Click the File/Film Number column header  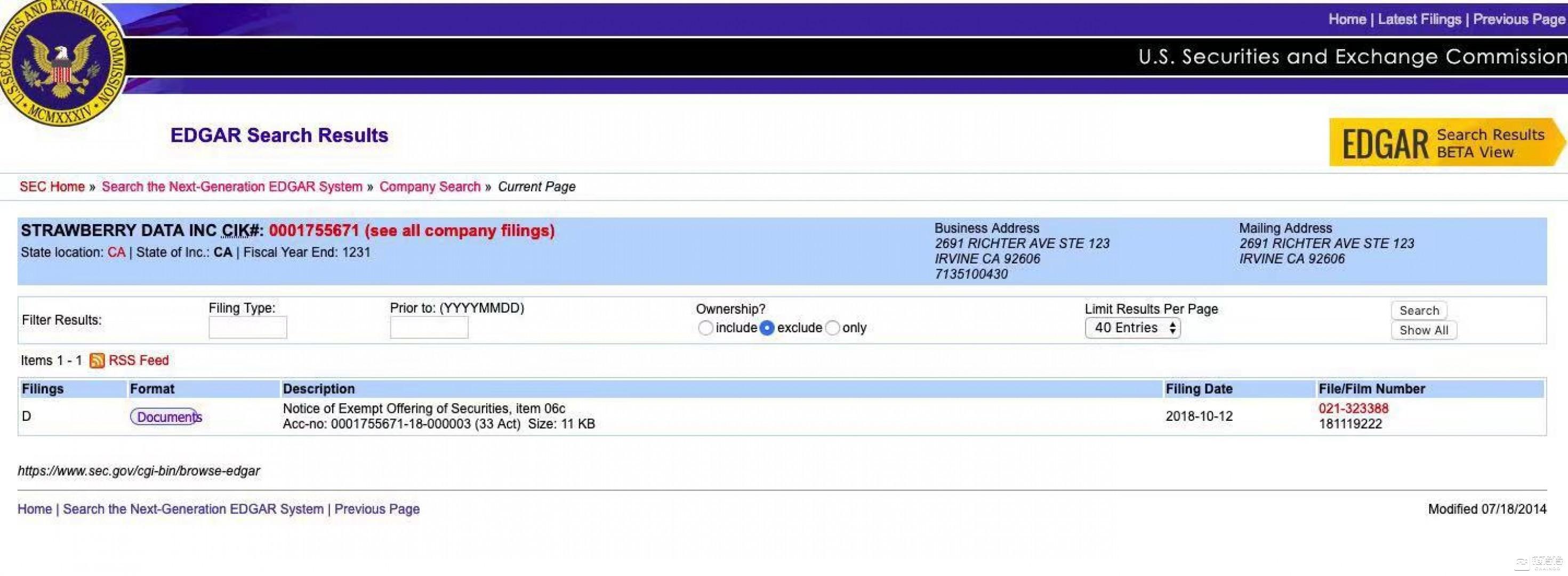pyautogui.click(x=1372, y=389)
